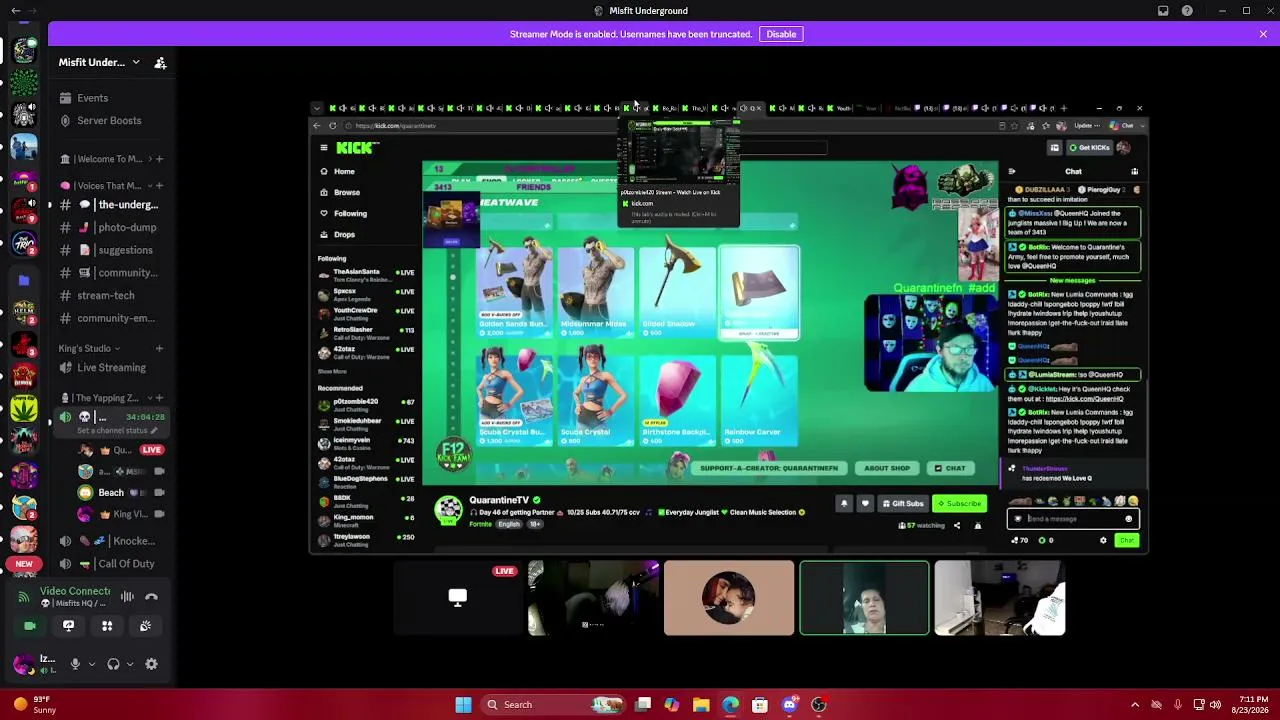Image resolution: width=1280 pixels, height=720 pixels.
Task: Toggle Discord headphone deafen
Action: tap(113, 664)
